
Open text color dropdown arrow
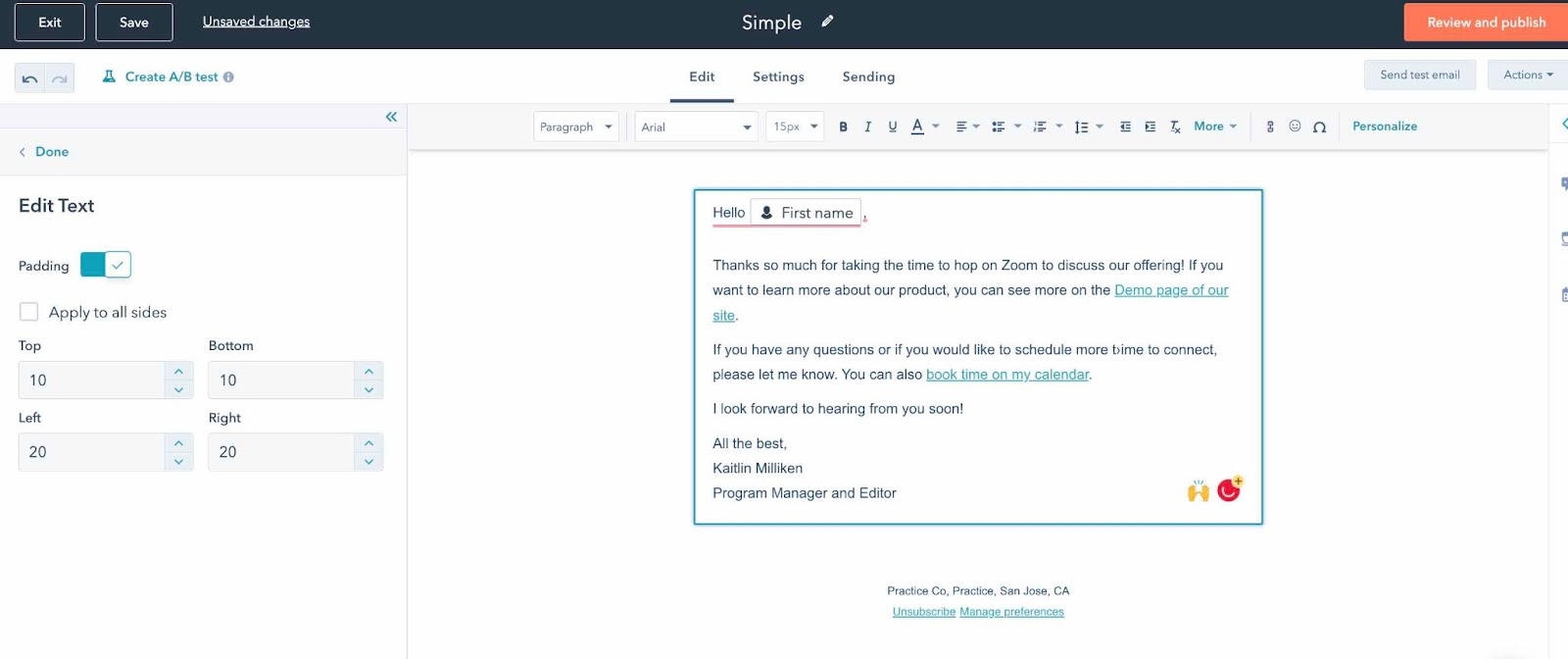(x=936, y=127)
